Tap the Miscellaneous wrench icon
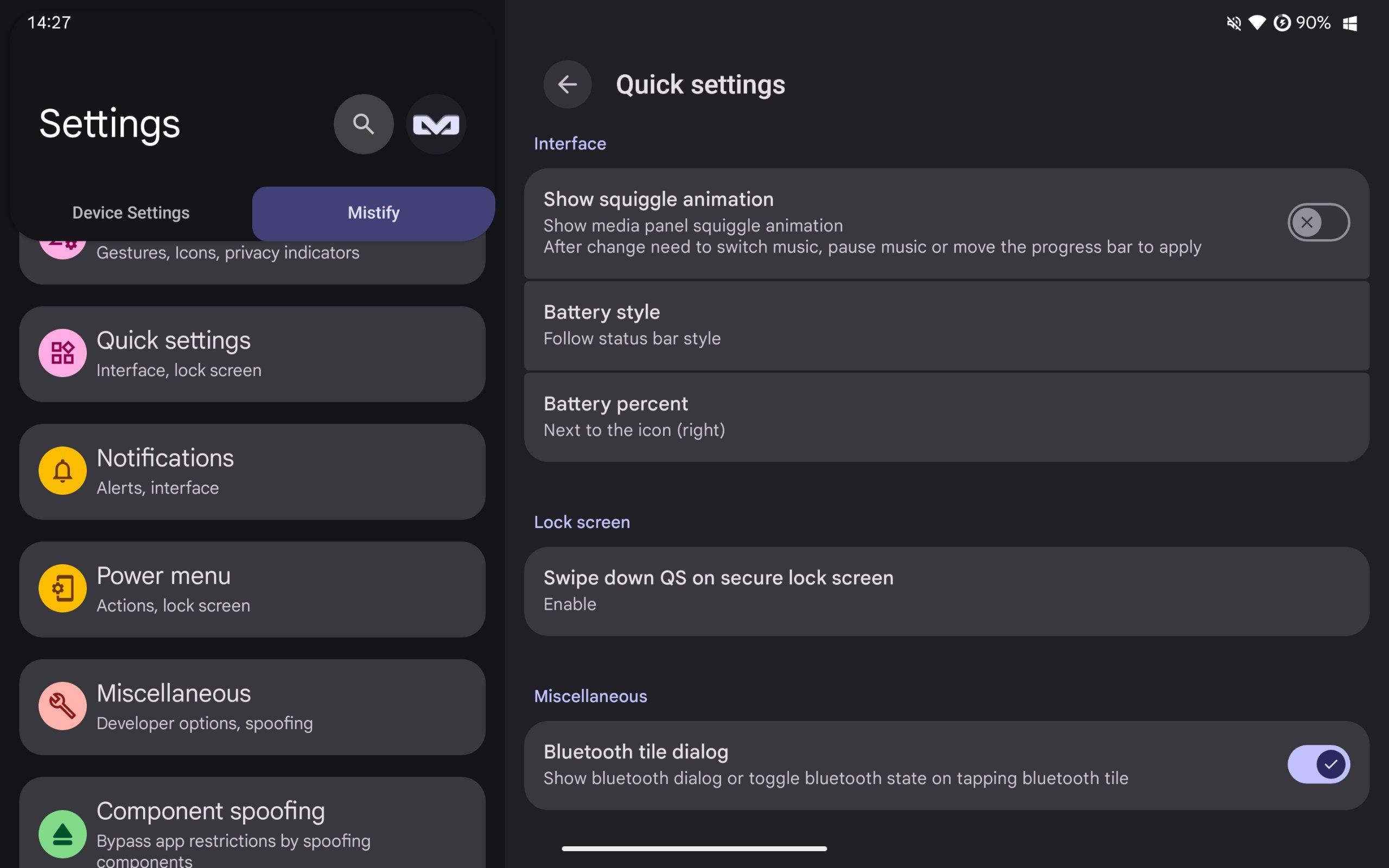1389x868 pixels. click(62, 706)
